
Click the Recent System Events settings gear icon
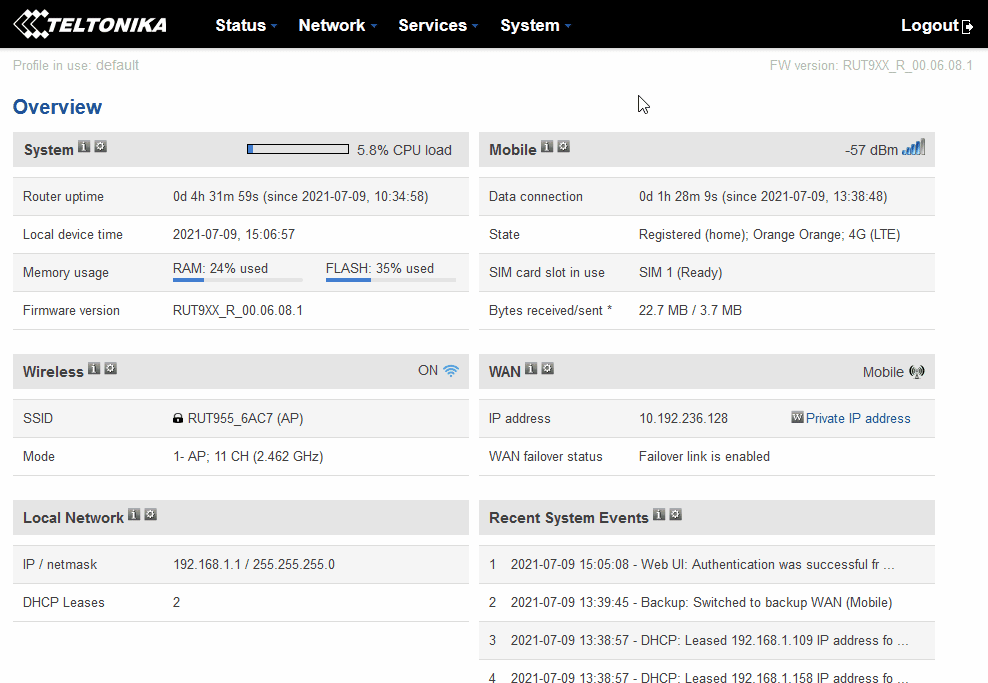pyautogui.click(x=675, y=515)
